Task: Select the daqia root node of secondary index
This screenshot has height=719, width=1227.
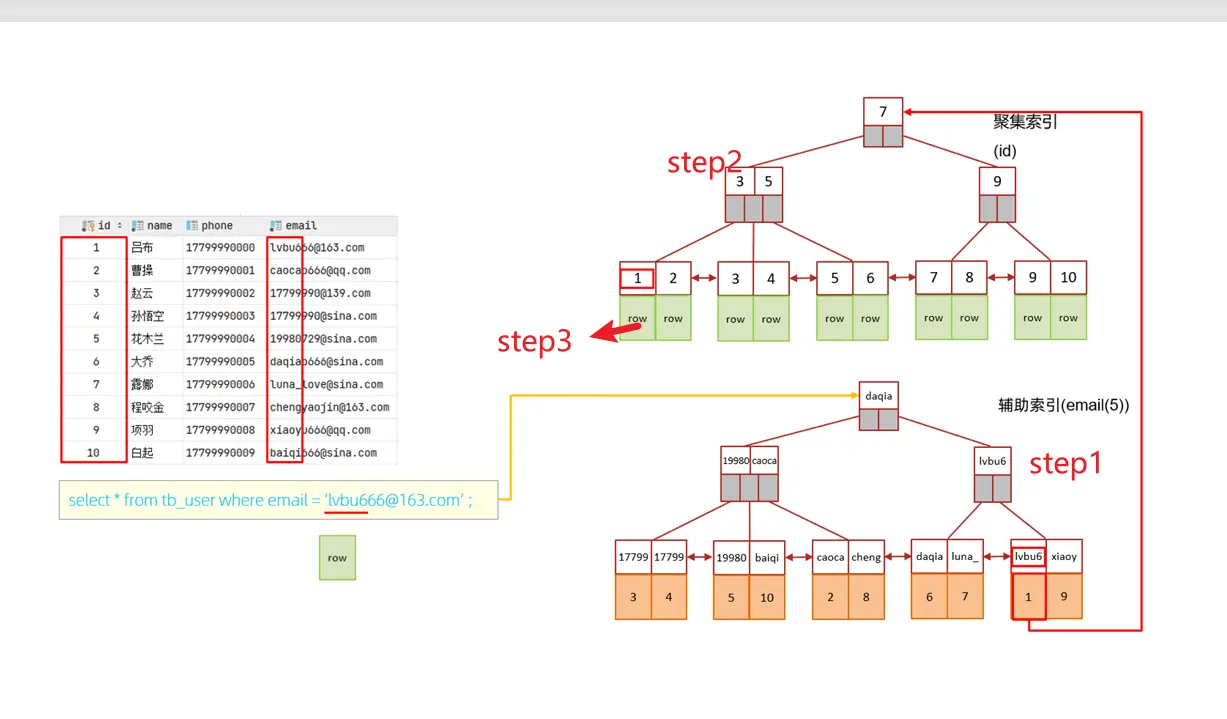Action: point(879,396)
